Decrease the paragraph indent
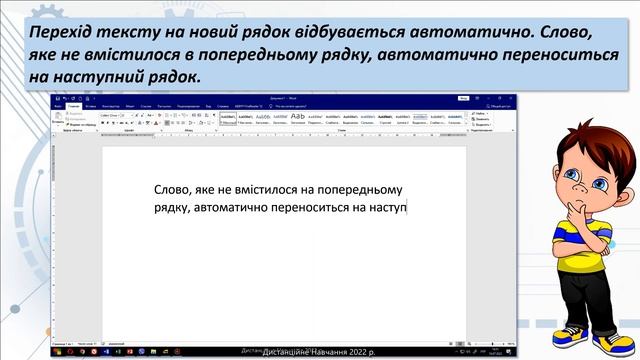640x360 pixels. click(194, 116)
